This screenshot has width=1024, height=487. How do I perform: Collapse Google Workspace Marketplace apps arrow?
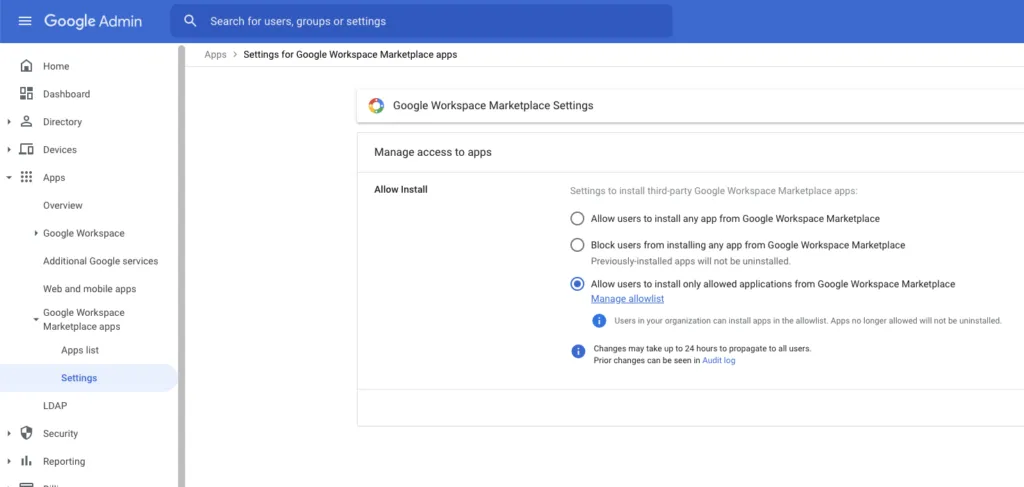click(36, 319)
